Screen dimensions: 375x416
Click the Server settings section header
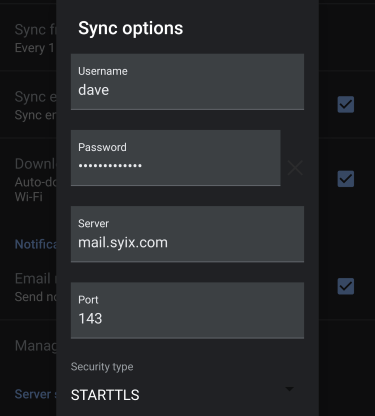tap(35, 394)
